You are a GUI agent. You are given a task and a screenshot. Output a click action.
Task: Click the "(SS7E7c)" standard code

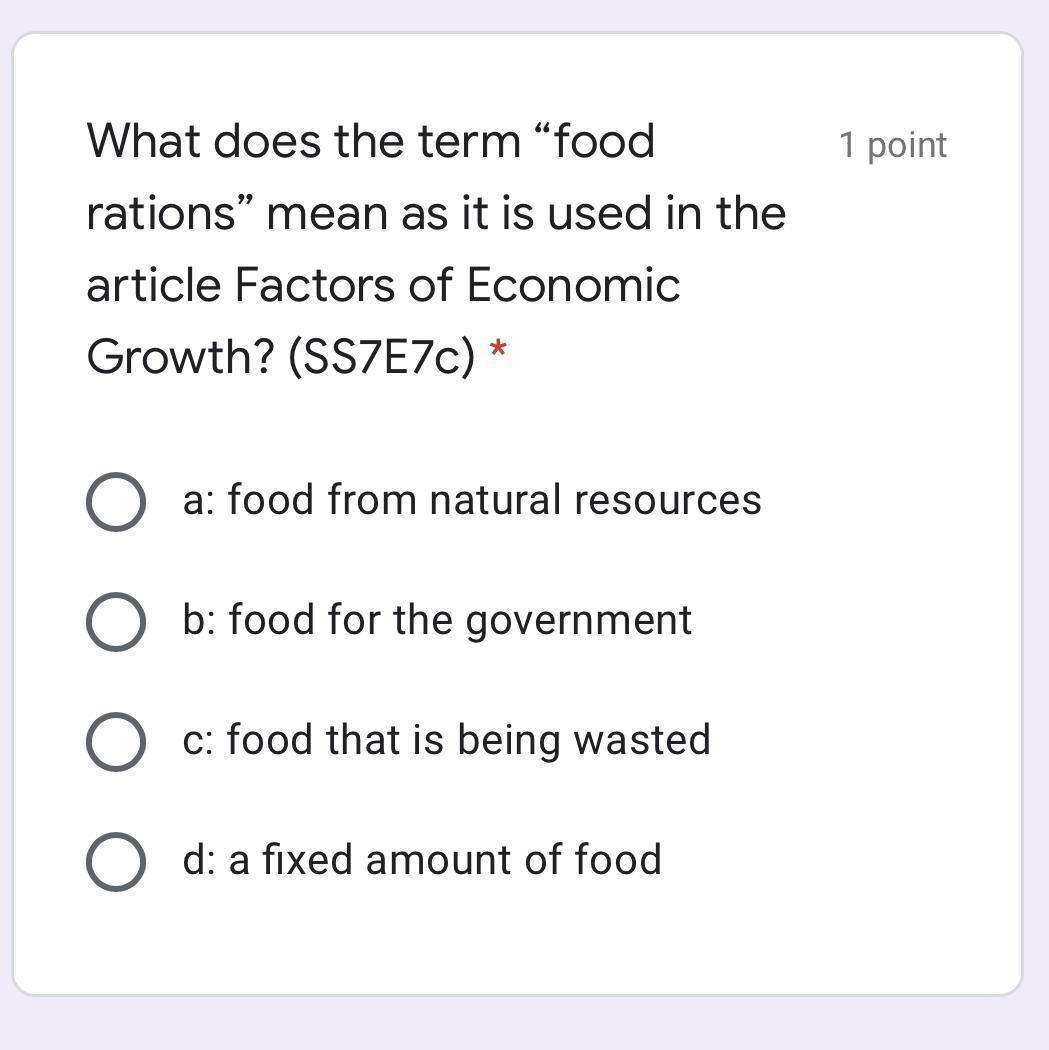[380, 356]
